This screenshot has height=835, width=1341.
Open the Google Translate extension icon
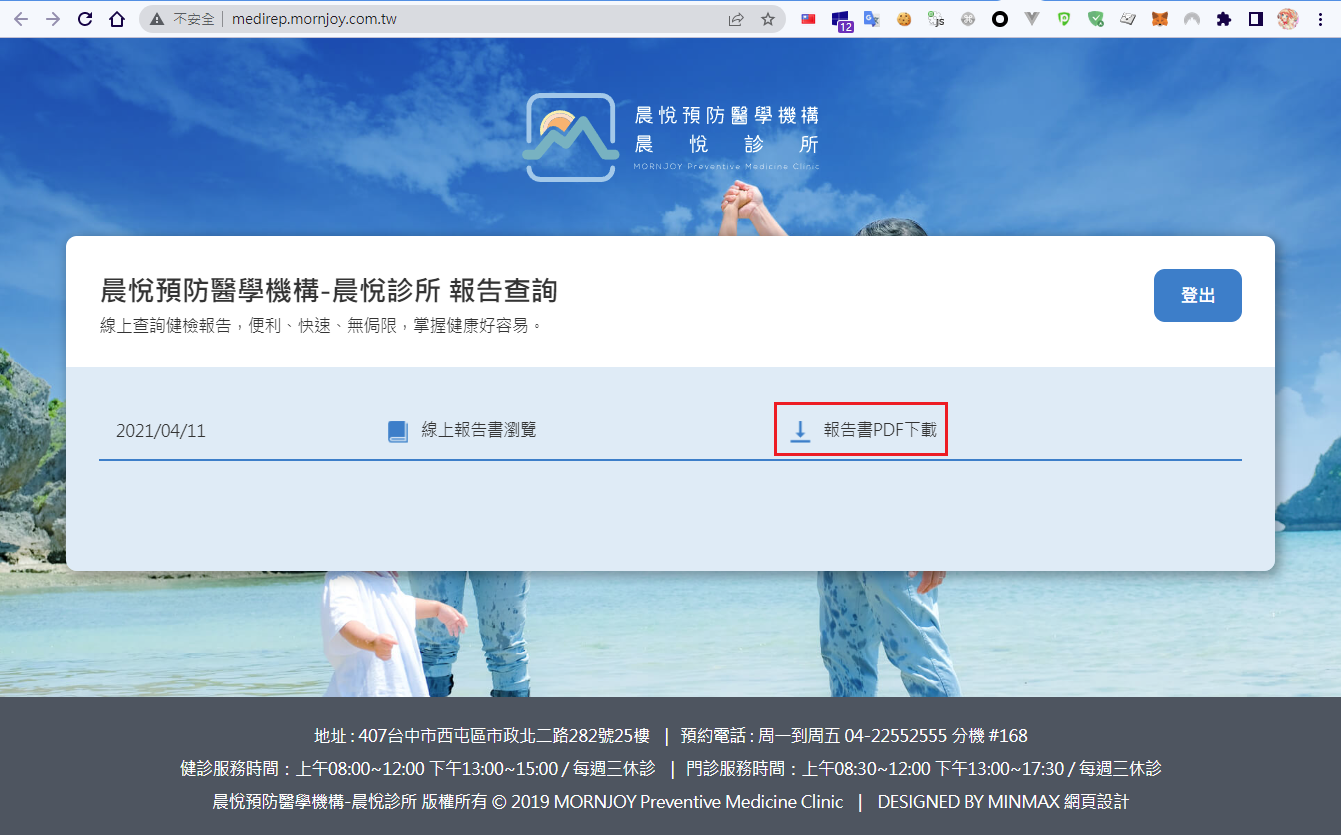point(872,19)
